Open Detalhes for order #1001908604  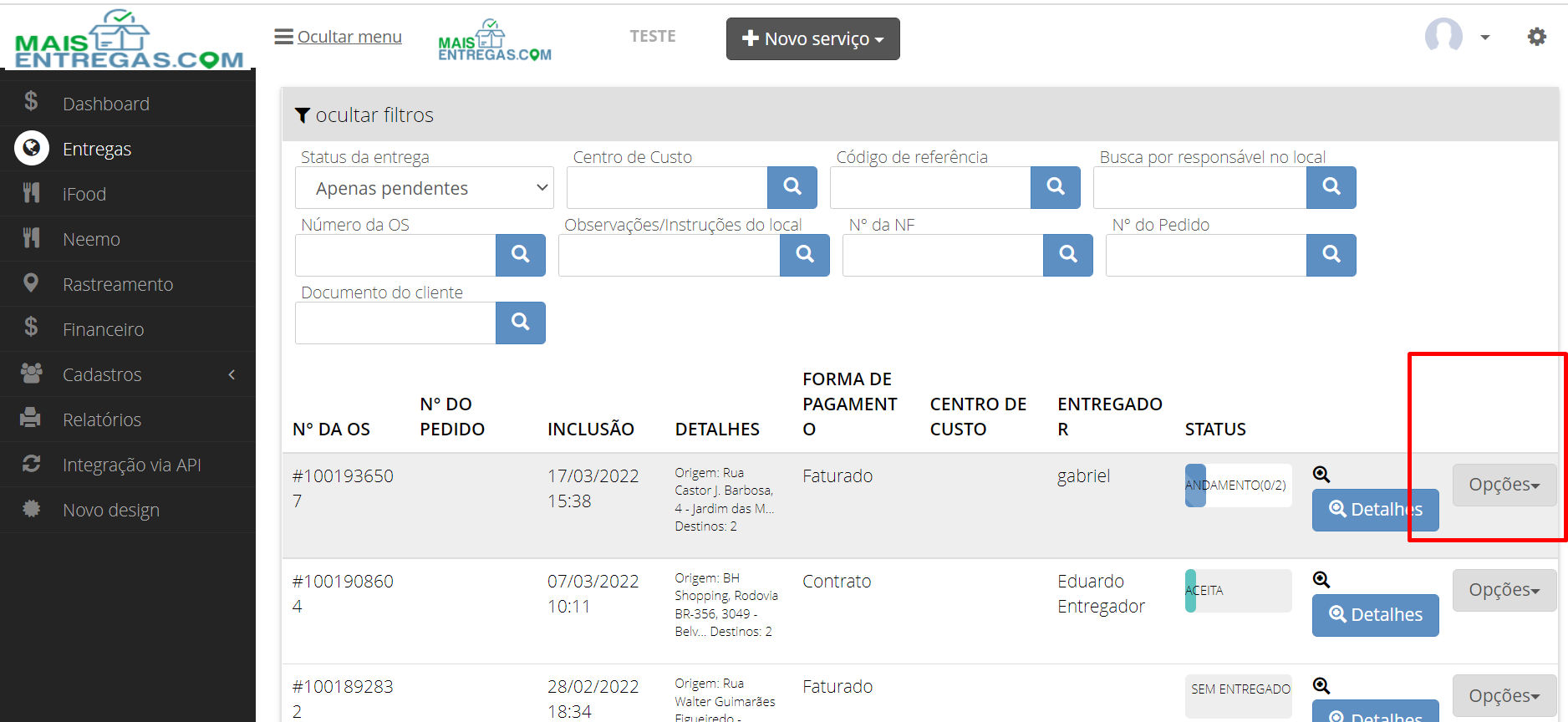[1376, 615]
